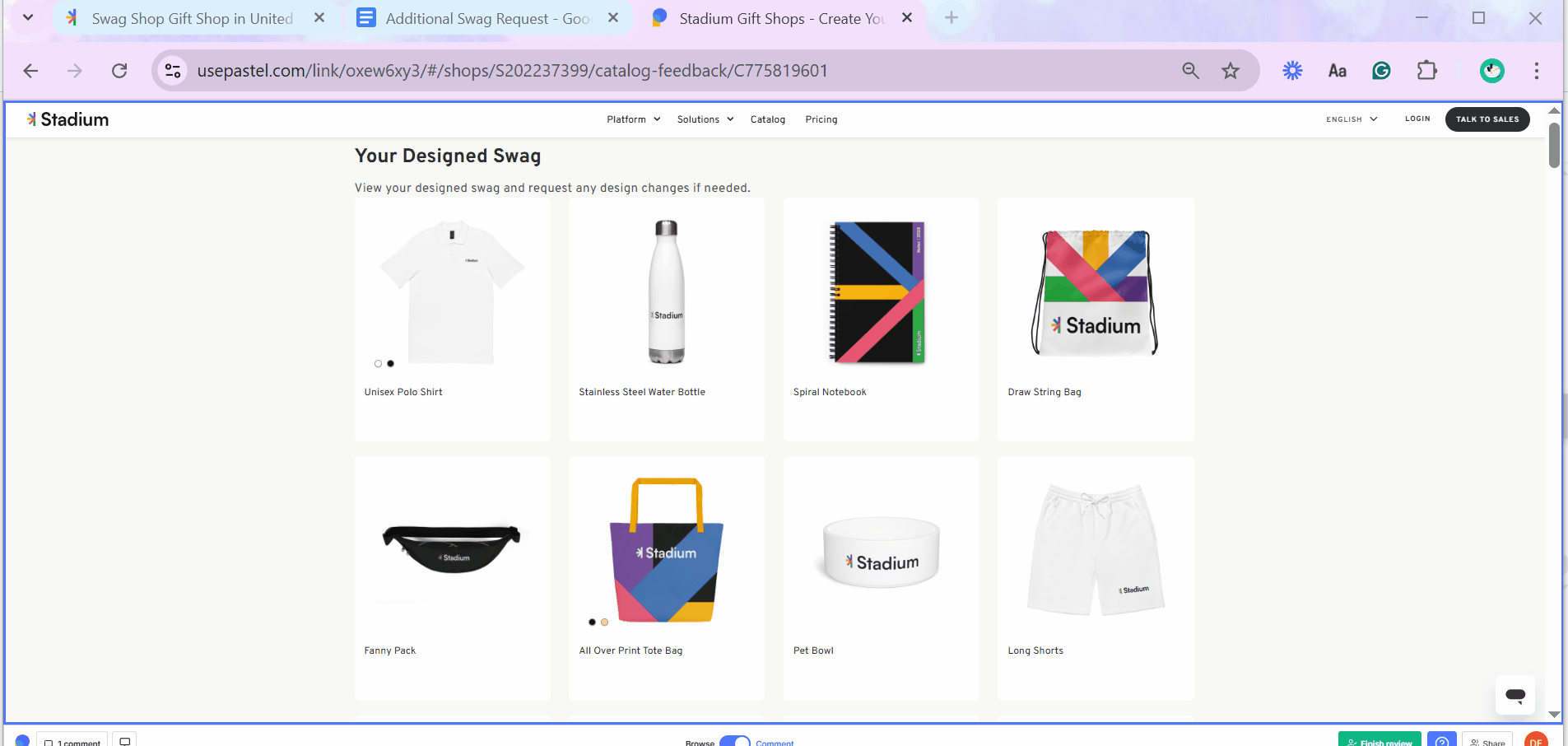Open the Grammarly extension icon
1568x746 pixels.
1381,71
